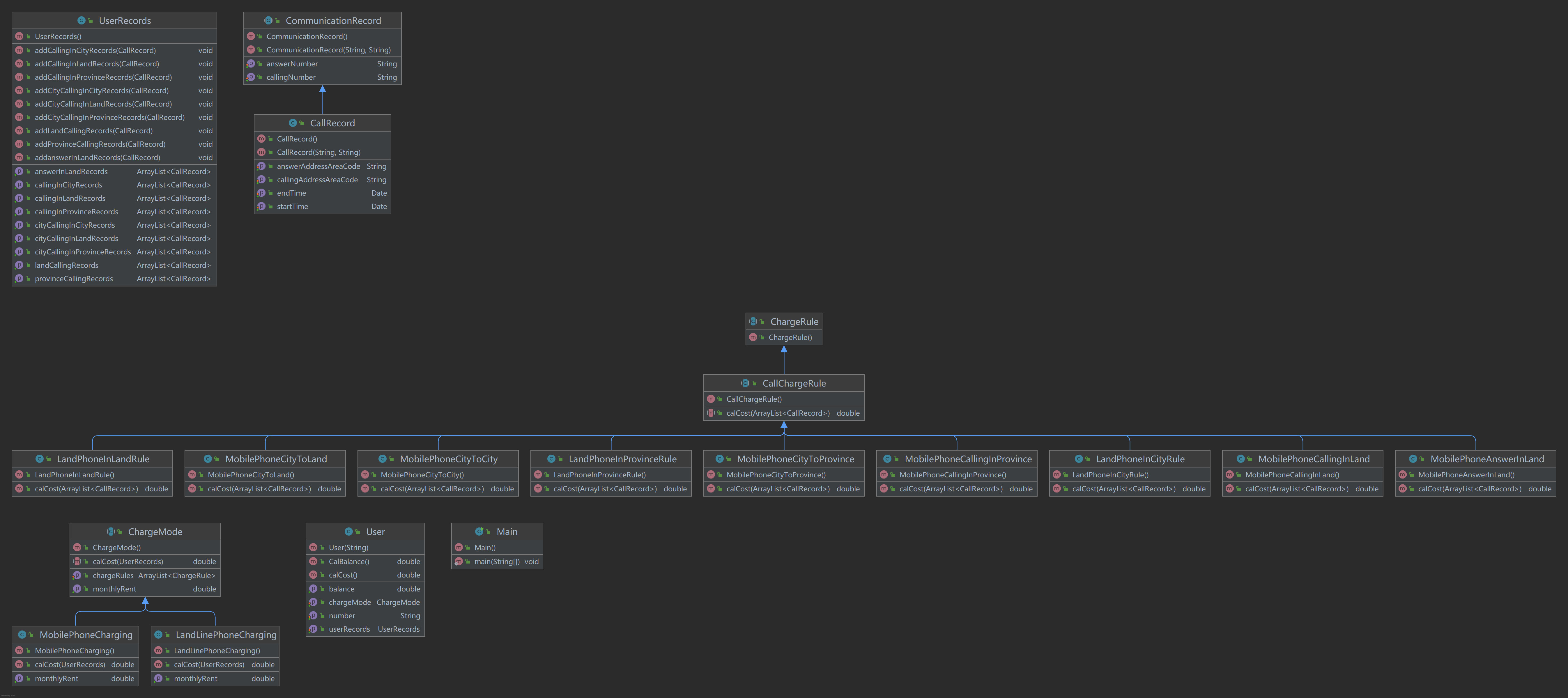Click the class icon beside CallRecord title
This screenshot has width=1568, height=698.
pyautogui.click(x=293, y=123)
